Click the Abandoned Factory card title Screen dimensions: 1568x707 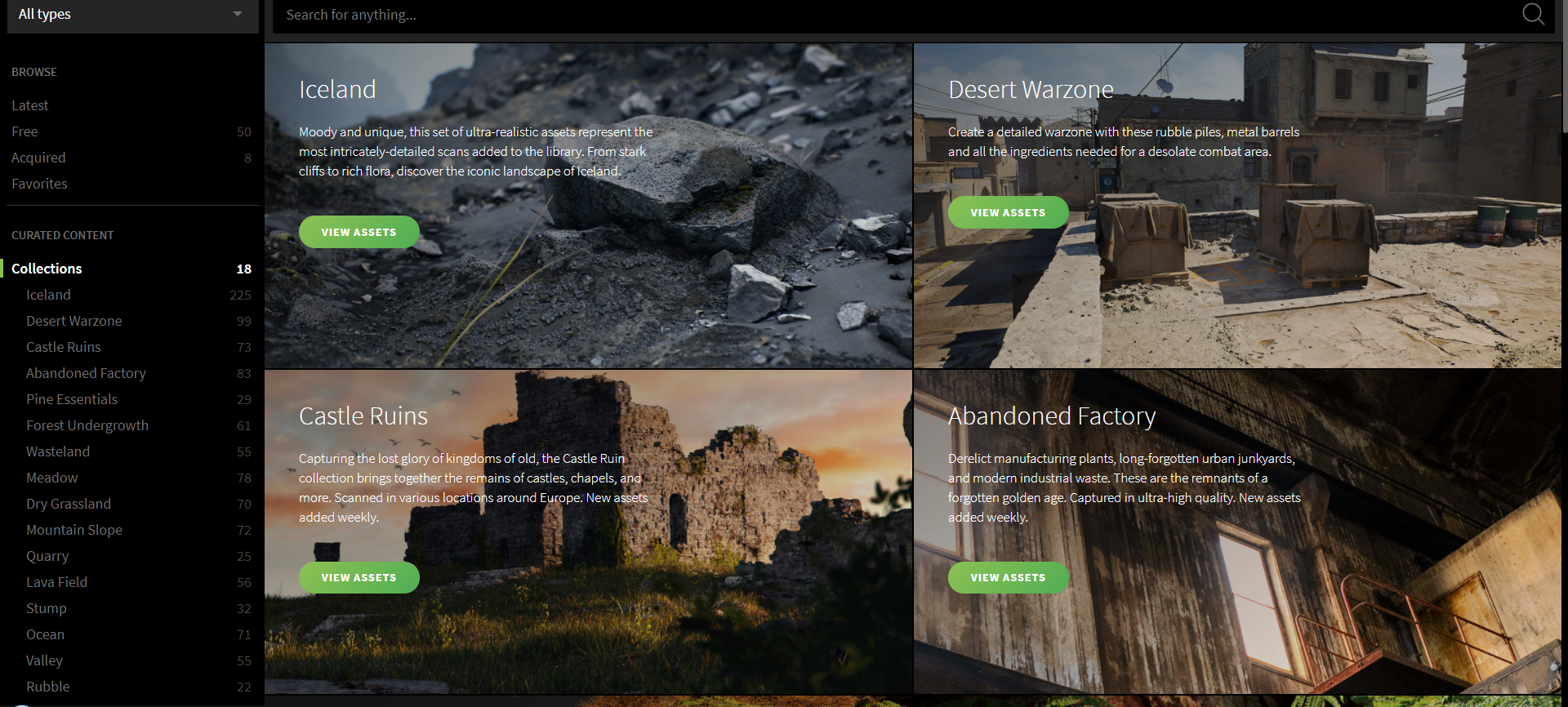(x=1052, y=416)
